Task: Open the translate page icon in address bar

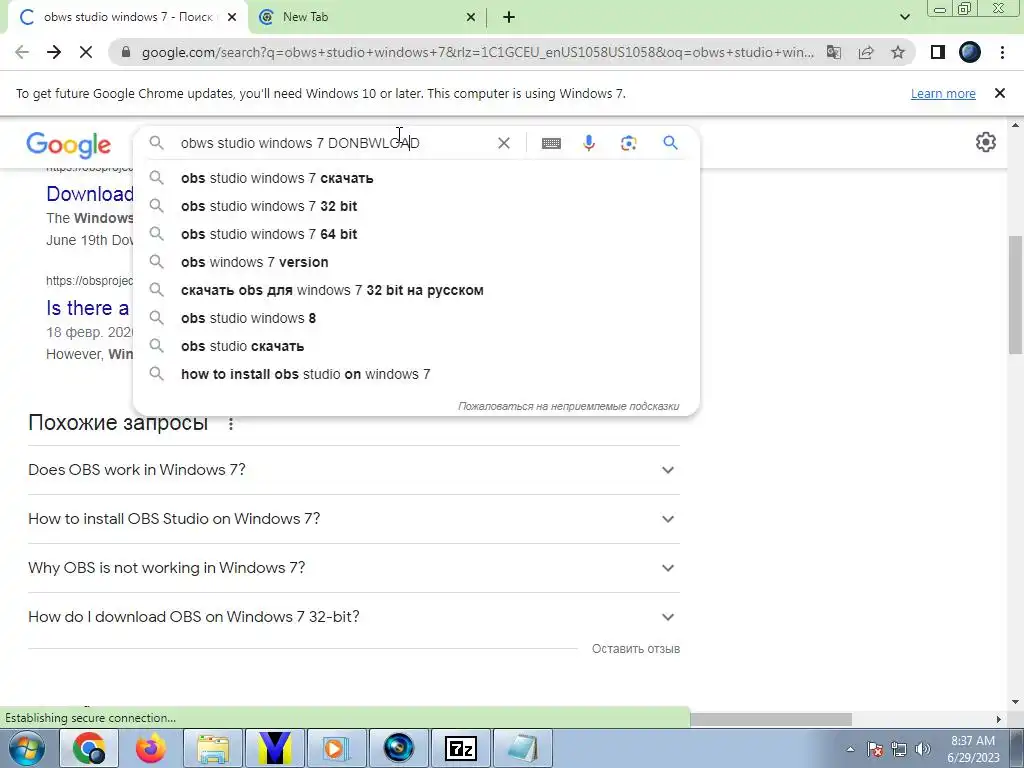Action: click(833, 52)
